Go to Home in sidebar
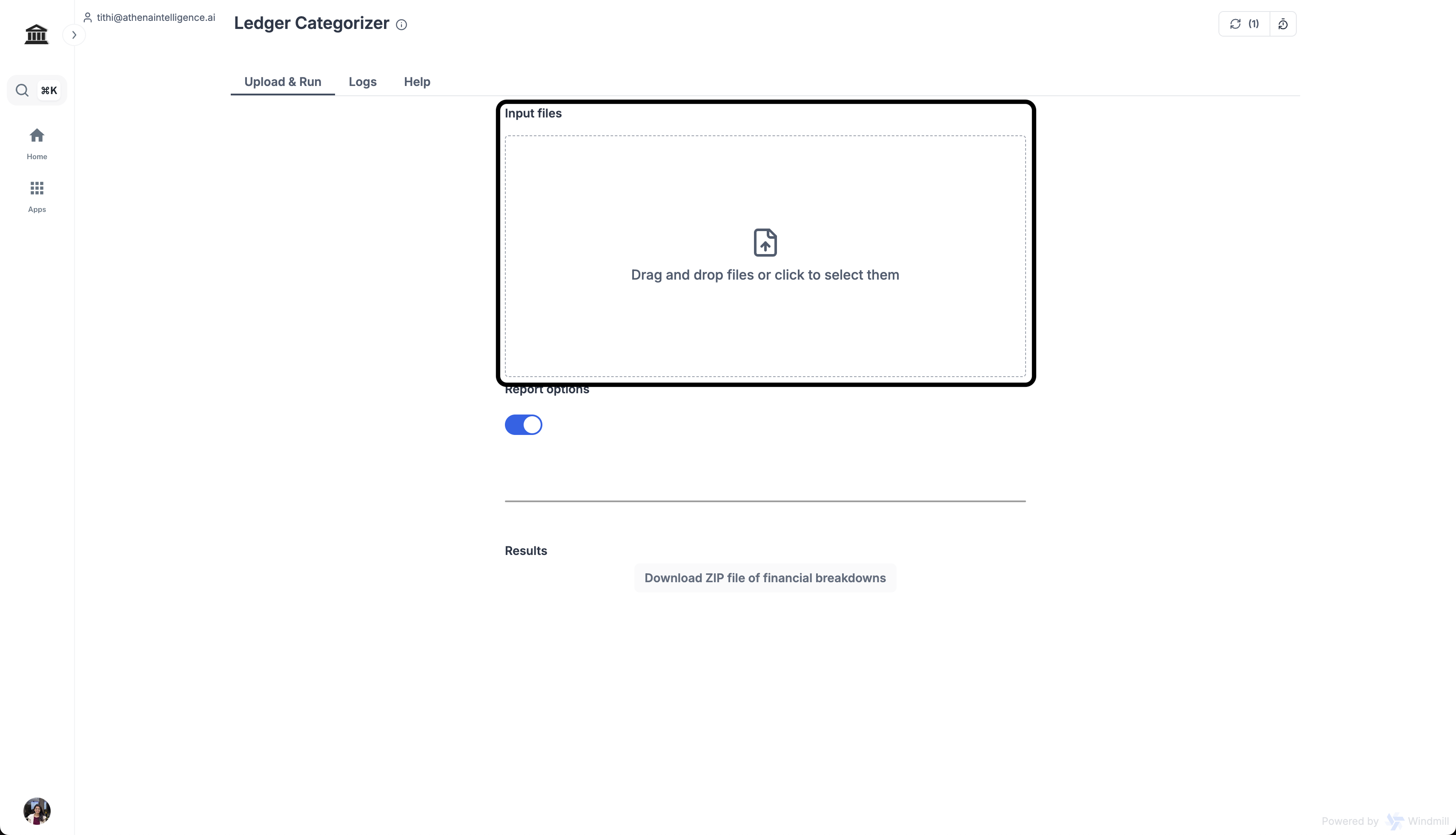This screenshot has width=1456, height=835. click(x=37, y=143)
